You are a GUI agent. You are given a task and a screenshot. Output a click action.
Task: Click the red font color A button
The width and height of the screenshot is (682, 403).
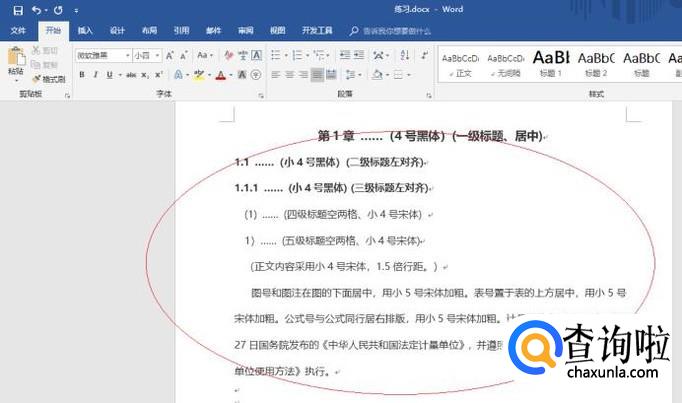221,75
